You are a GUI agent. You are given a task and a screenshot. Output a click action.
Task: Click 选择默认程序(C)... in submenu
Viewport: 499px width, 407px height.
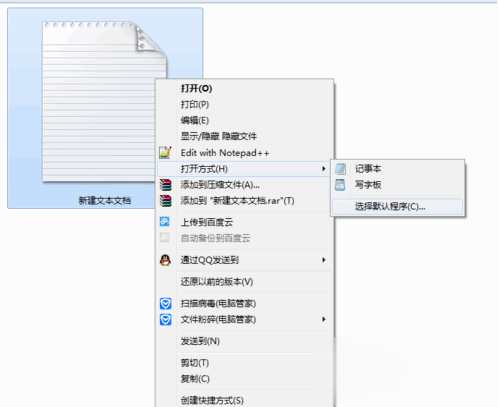pos(397,207)
